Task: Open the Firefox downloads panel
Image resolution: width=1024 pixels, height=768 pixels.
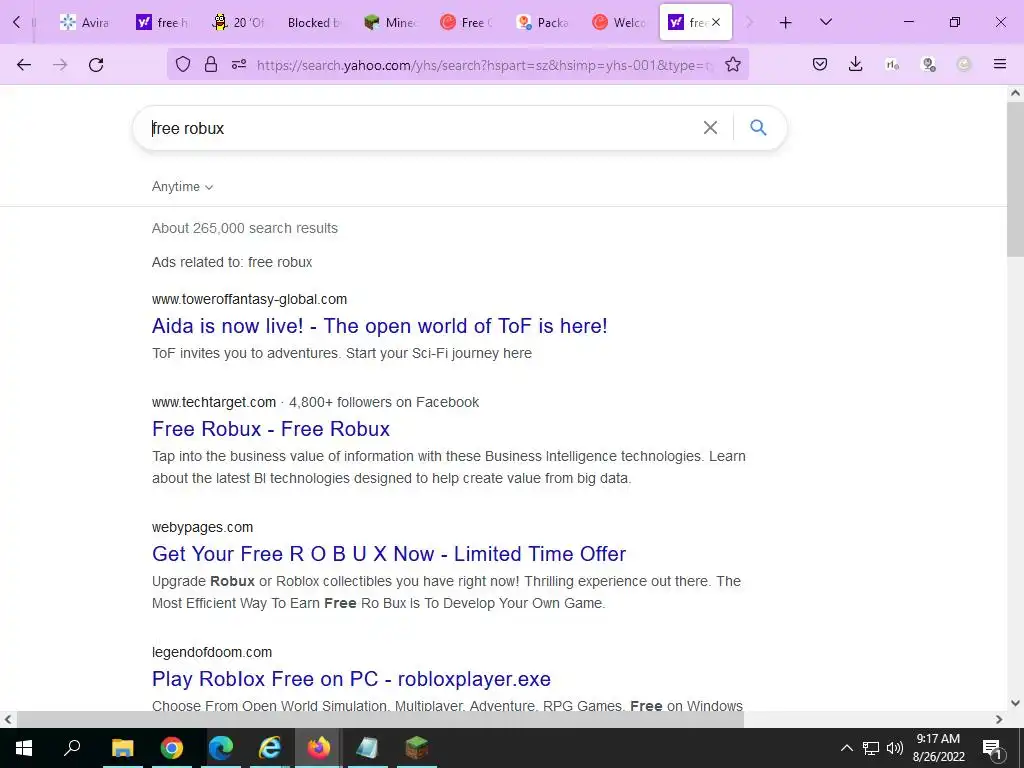Action: click(x=856, y=65)
